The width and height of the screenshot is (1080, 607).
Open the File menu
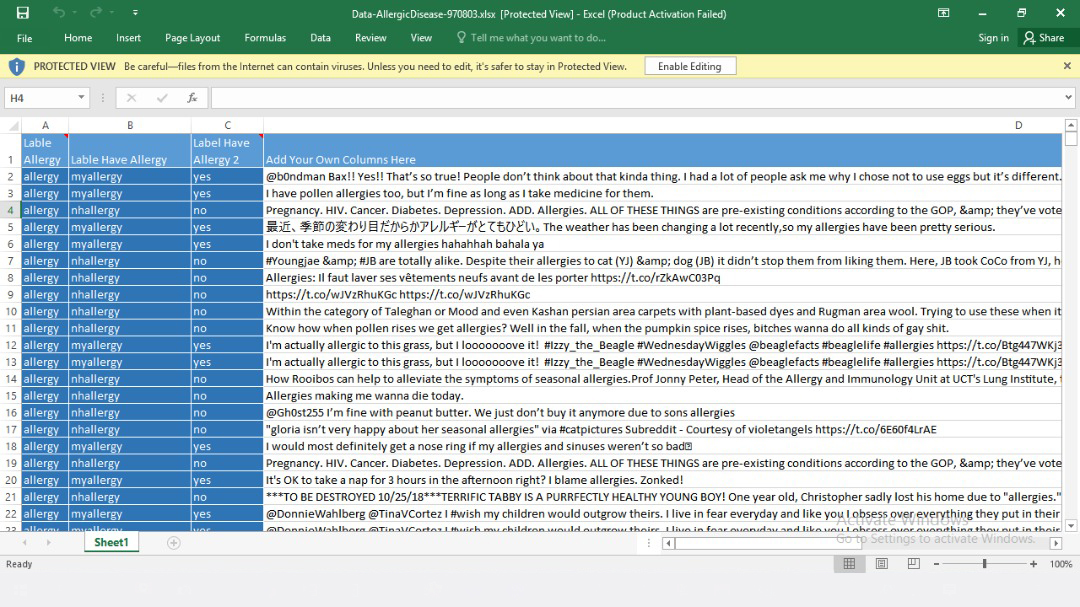pyautogui.click(x=24, y=38)
